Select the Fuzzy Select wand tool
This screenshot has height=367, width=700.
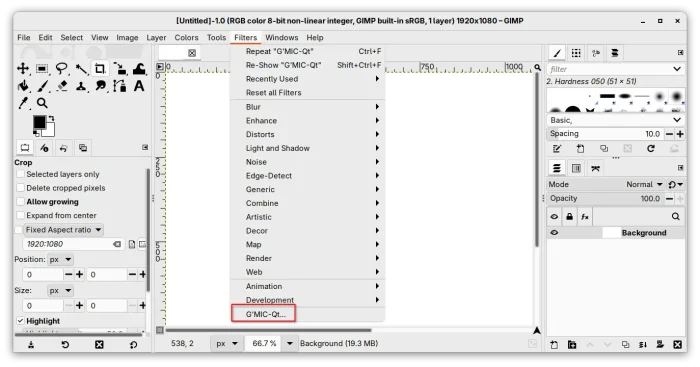tap(81, 68)
